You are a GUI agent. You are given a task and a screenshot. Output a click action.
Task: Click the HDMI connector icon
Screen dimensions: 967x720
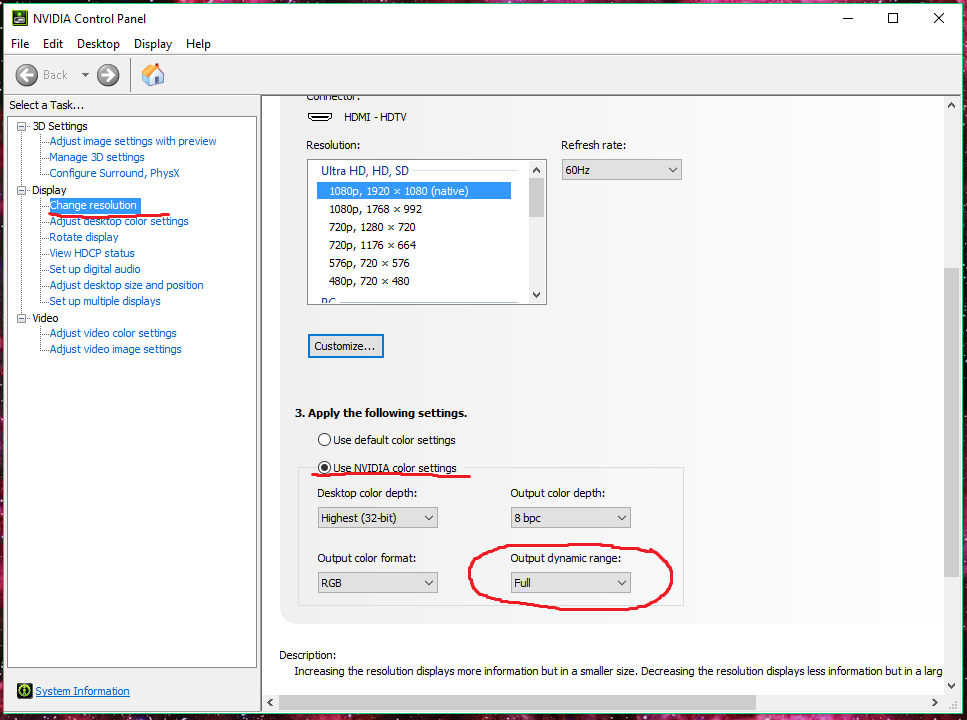(320, 117)
